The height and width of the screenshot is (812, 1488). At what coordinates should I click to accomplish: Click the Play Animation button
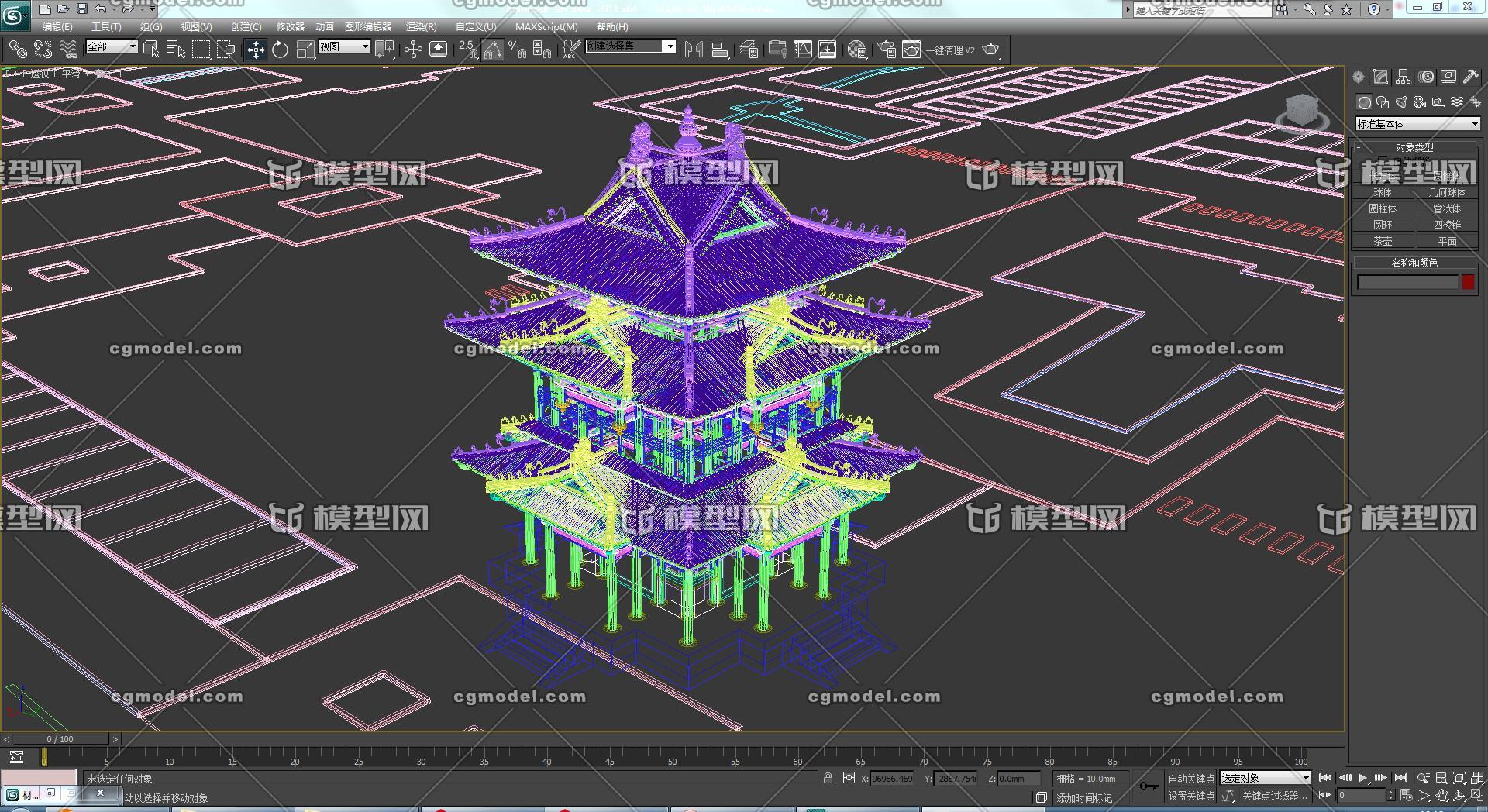click(1363, 778)
